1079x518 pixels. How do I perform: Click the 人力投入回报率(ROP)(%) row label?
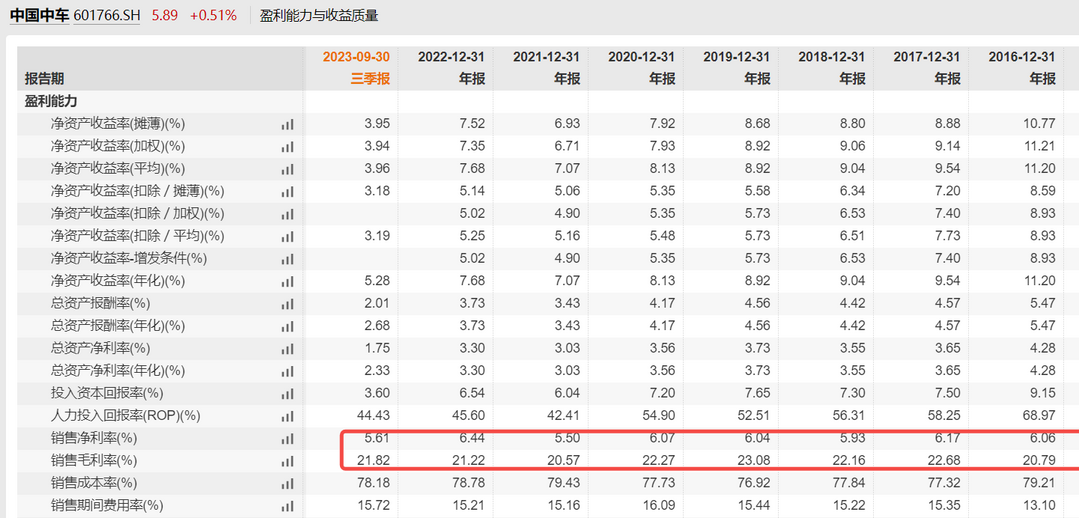(125, 416)
